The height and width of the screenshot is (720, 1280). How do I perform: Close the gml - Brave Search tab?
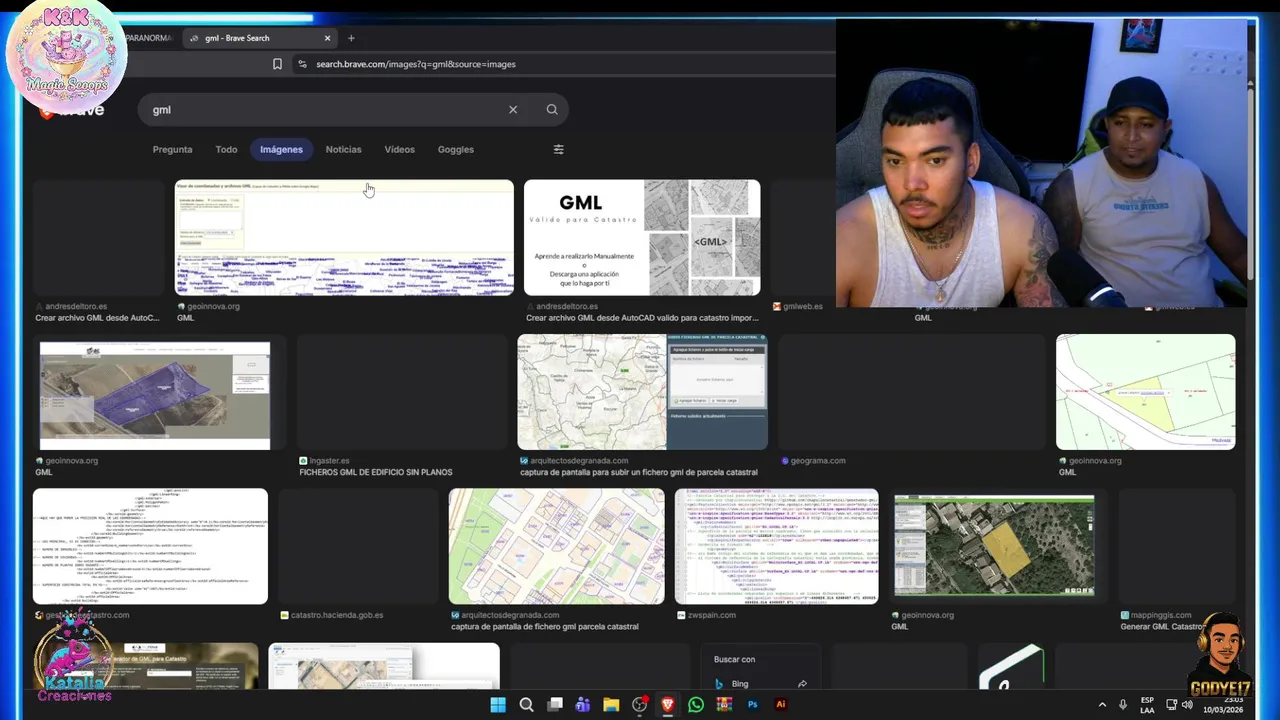(327, 38)
